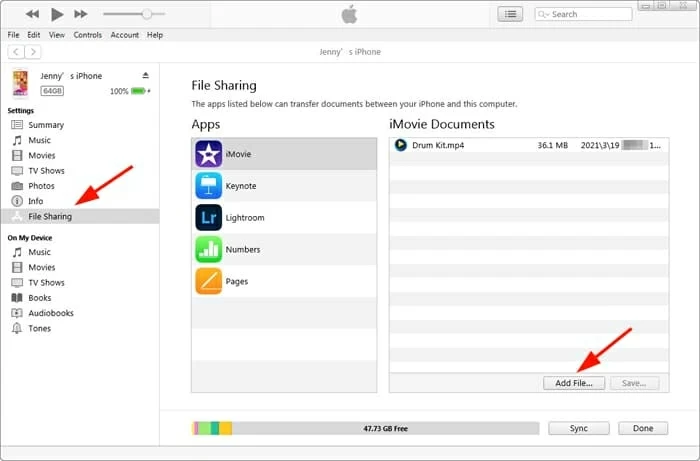The width and height of the screenshot is (700, 461).
Task: Open the Help menu
Action: click(x=155, y=35)
